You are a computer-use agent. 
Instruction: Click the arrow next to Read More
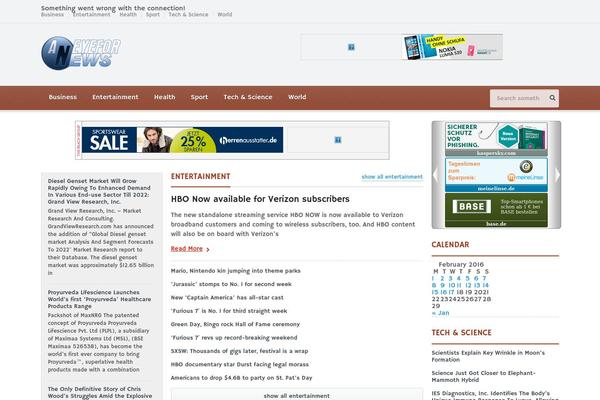pos(208,250)
